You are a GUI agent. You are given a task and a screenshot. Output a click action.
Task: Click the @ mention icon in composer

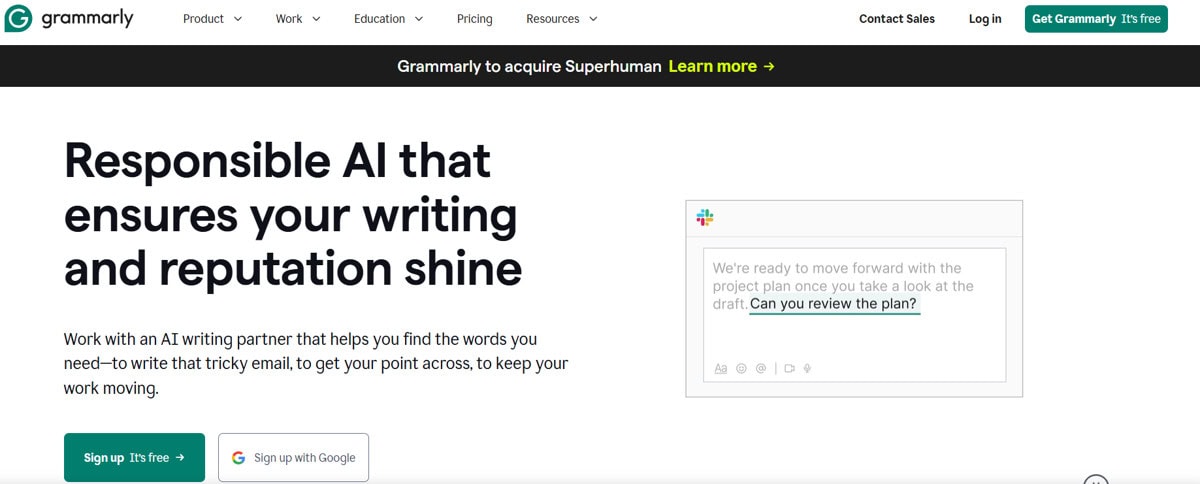coord(761,368)
